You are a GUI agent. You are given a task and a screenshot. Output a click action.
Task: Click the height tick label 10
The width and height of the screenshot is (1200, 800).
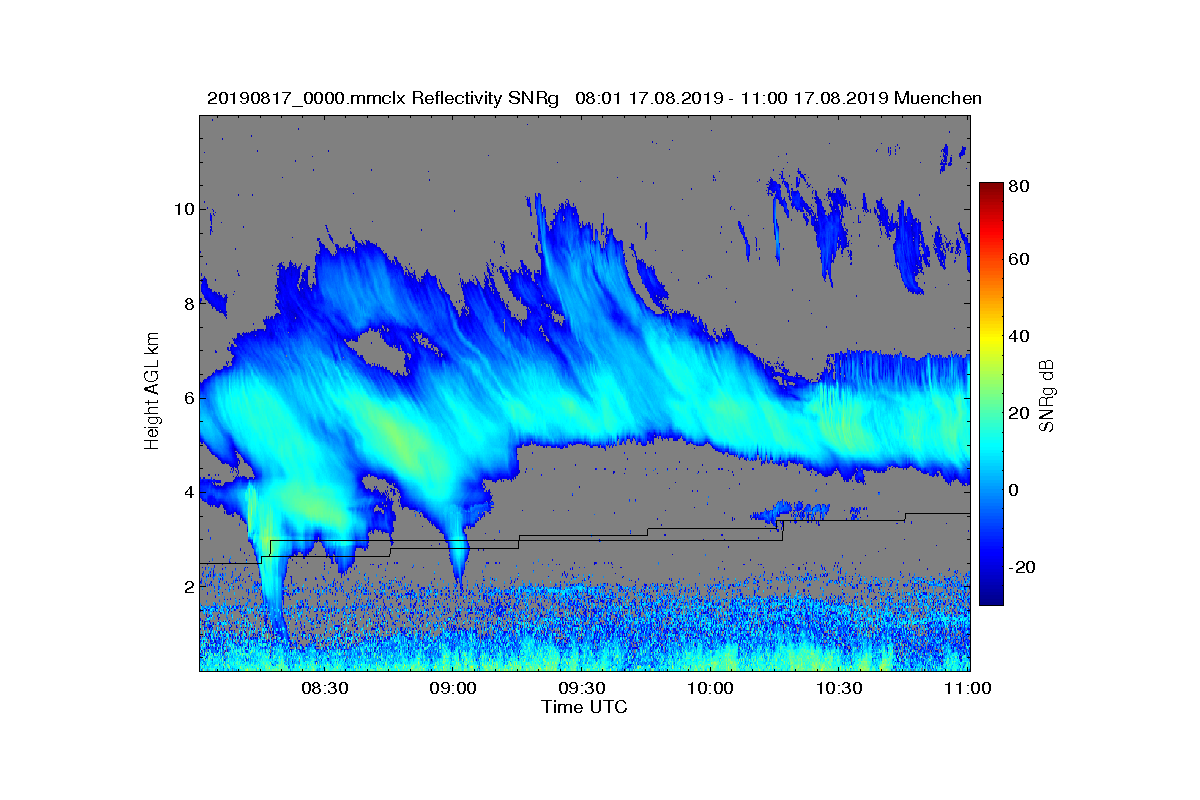tap(183, 209)
